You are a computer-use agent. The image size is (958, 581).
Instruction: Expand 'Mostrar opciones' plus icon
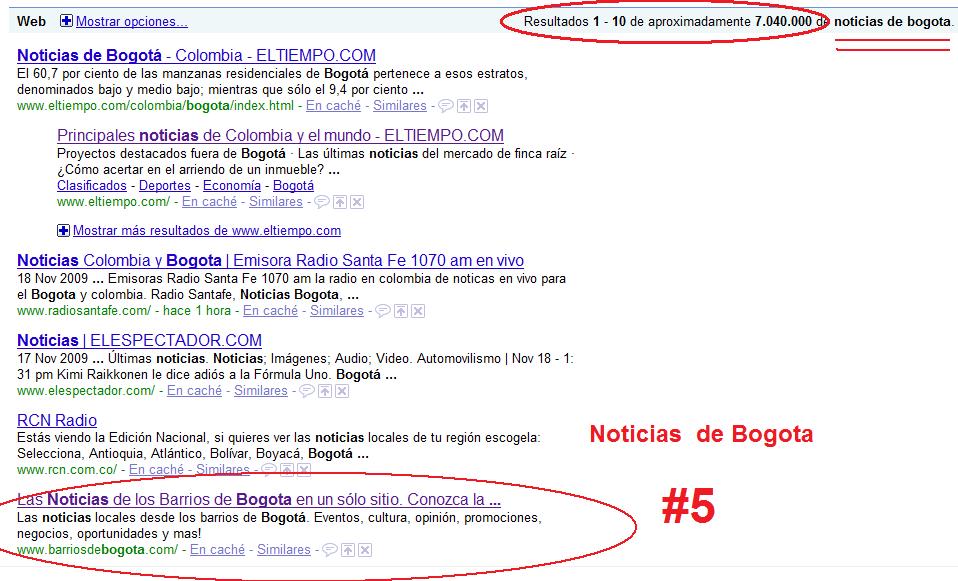click(66, 21)
